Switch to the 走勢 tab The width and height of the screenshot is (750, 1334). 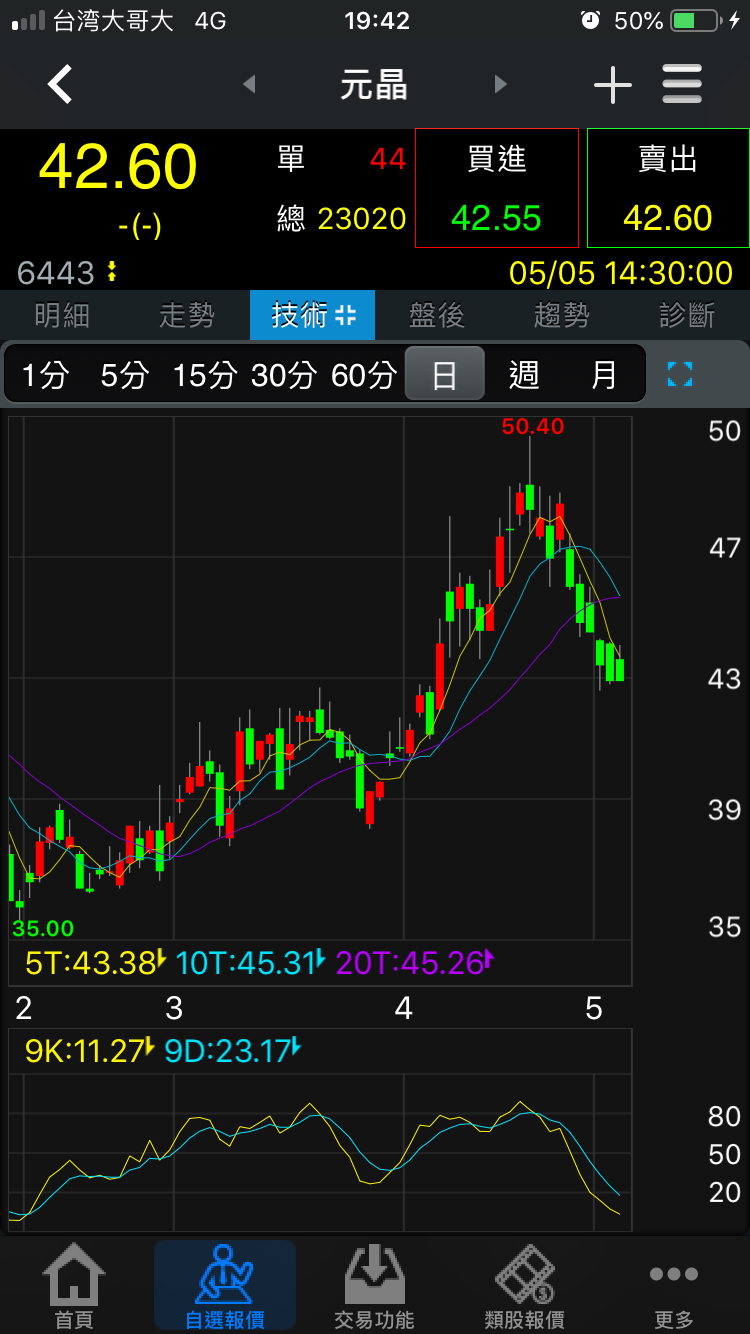click(187, 316)
